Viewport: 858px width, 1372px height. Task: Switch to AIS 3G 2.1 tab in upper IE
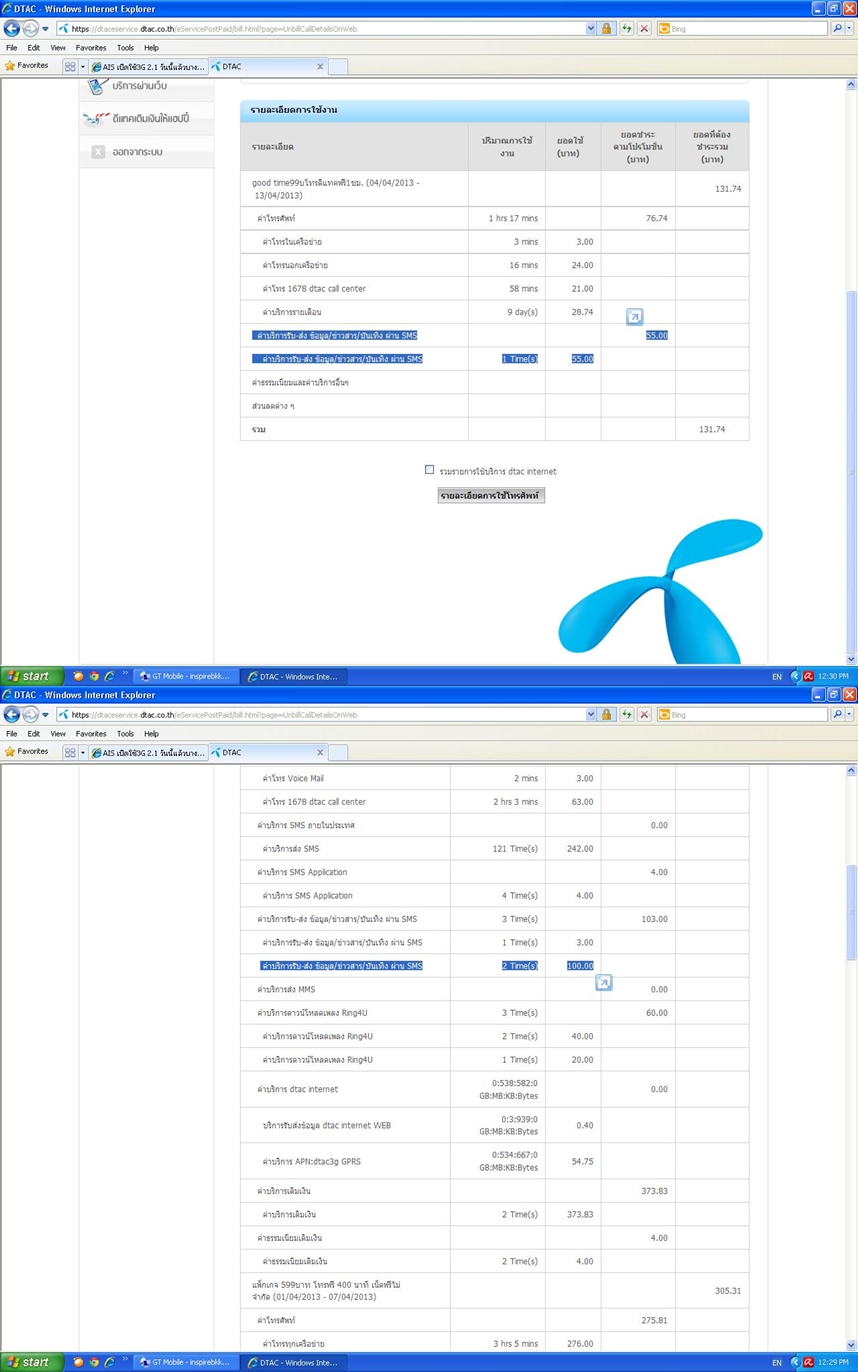[x=148, y=66]
